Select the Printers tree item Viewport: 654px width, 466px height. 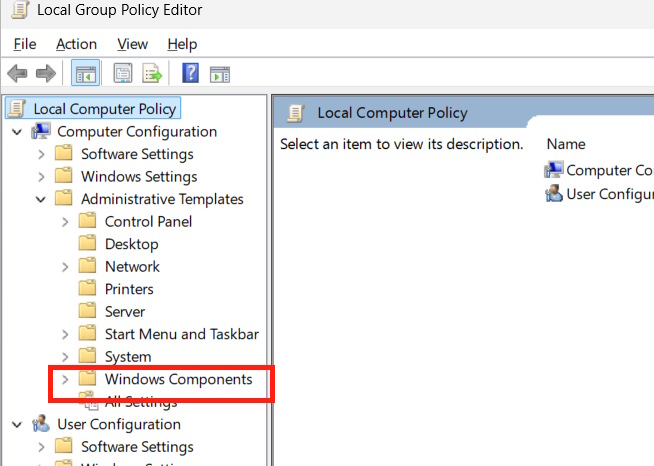click(129, 289)
